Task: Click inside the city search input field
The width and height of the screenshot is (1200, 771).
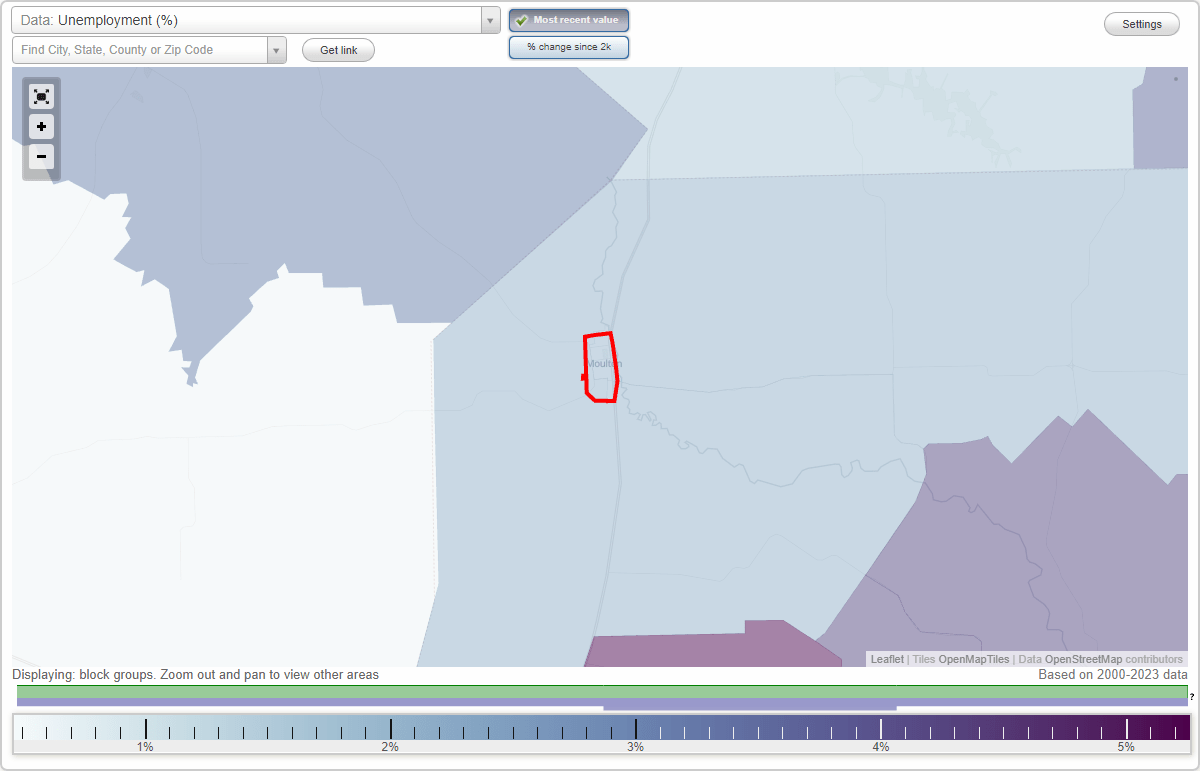Action: tap(140, 50)
